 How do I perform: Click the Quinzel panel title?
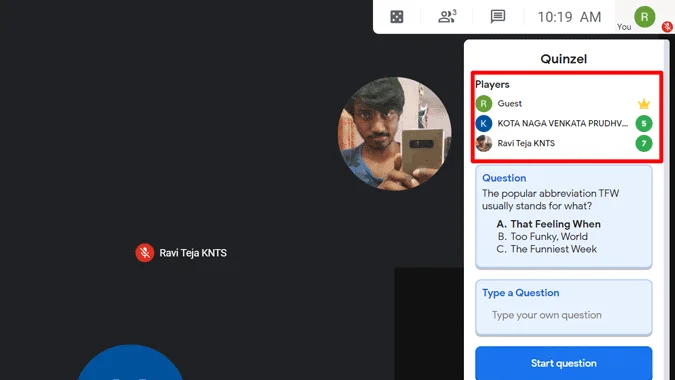click(564, 59)
